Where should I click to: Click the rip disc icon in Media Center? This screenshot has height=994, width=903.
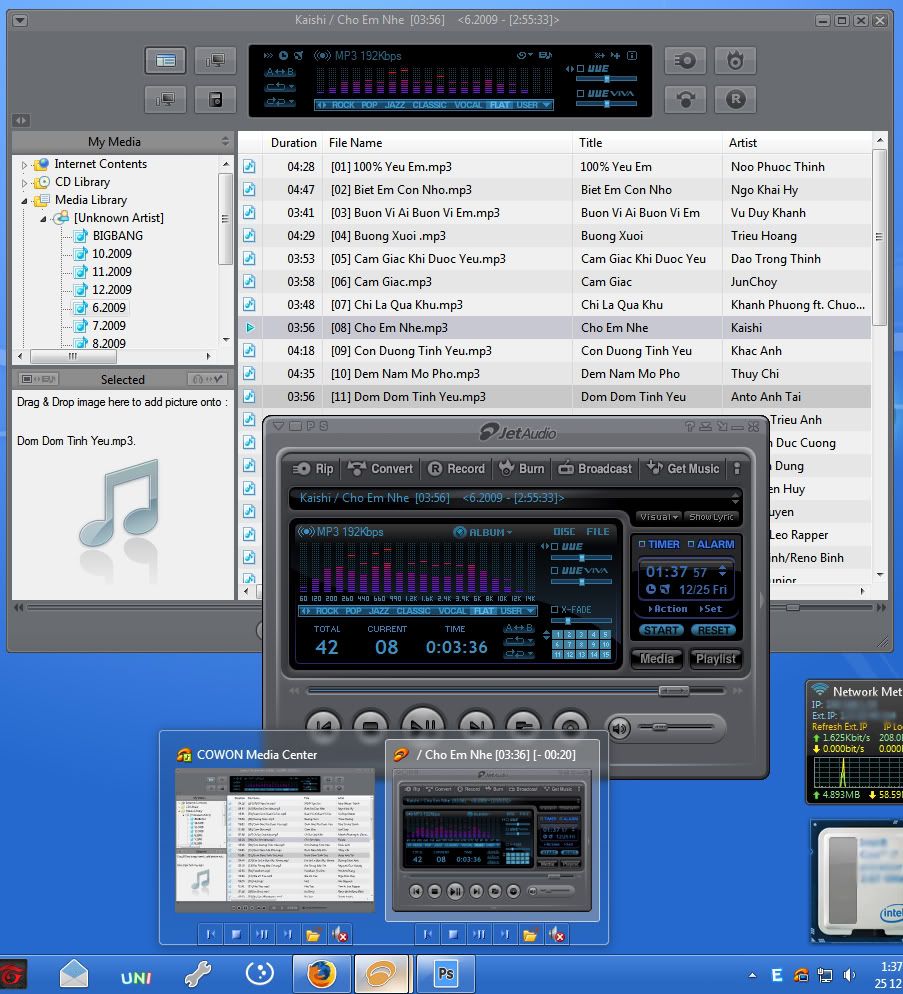pyautogui.click(x=685, y=61)
